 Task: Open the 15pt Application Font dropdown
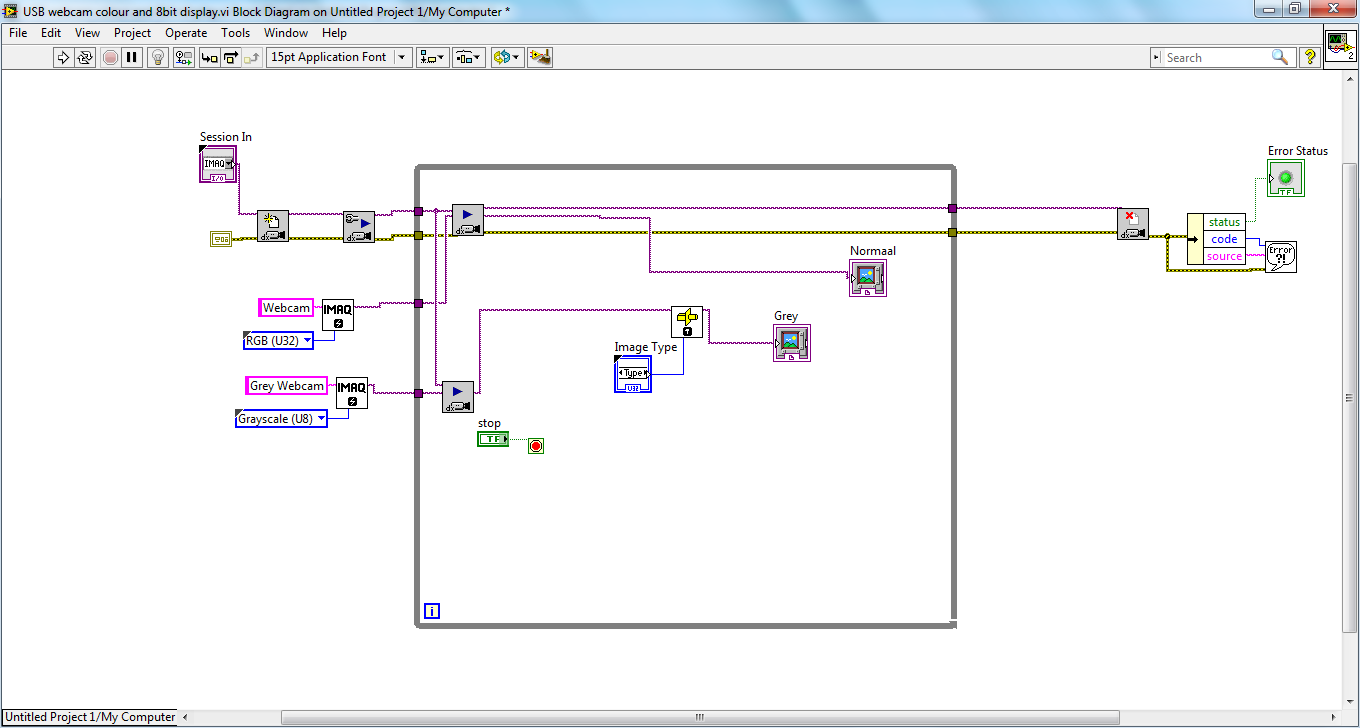pos(339,57)
